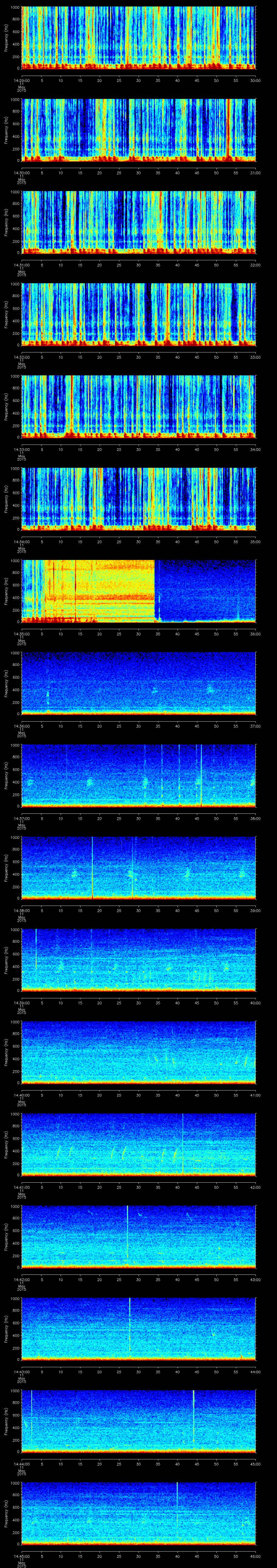Click the 34:00 end time label
The image size is (277, 1568).
pyautogui.click(x=255, y=449)
